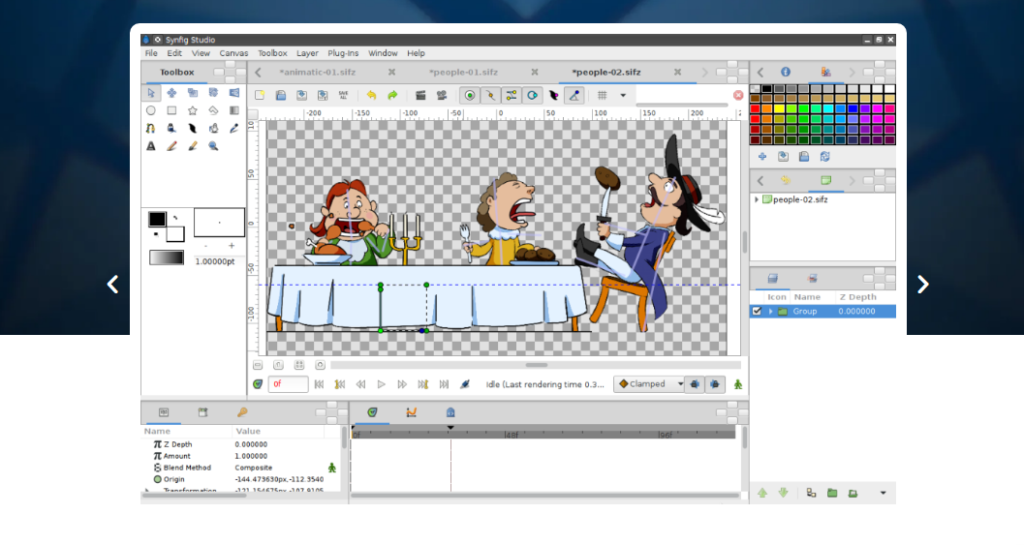Viewport: 1024px width, 545px height.
Task: Select the Rectangle tool
Action: pos(172,110)
